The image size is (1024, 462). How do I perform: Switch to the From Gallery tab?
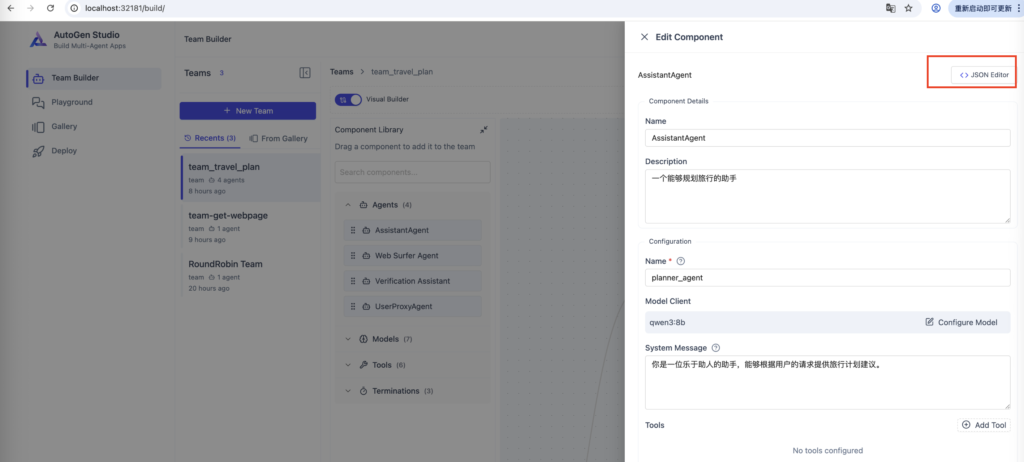click(x=278, y=138)
